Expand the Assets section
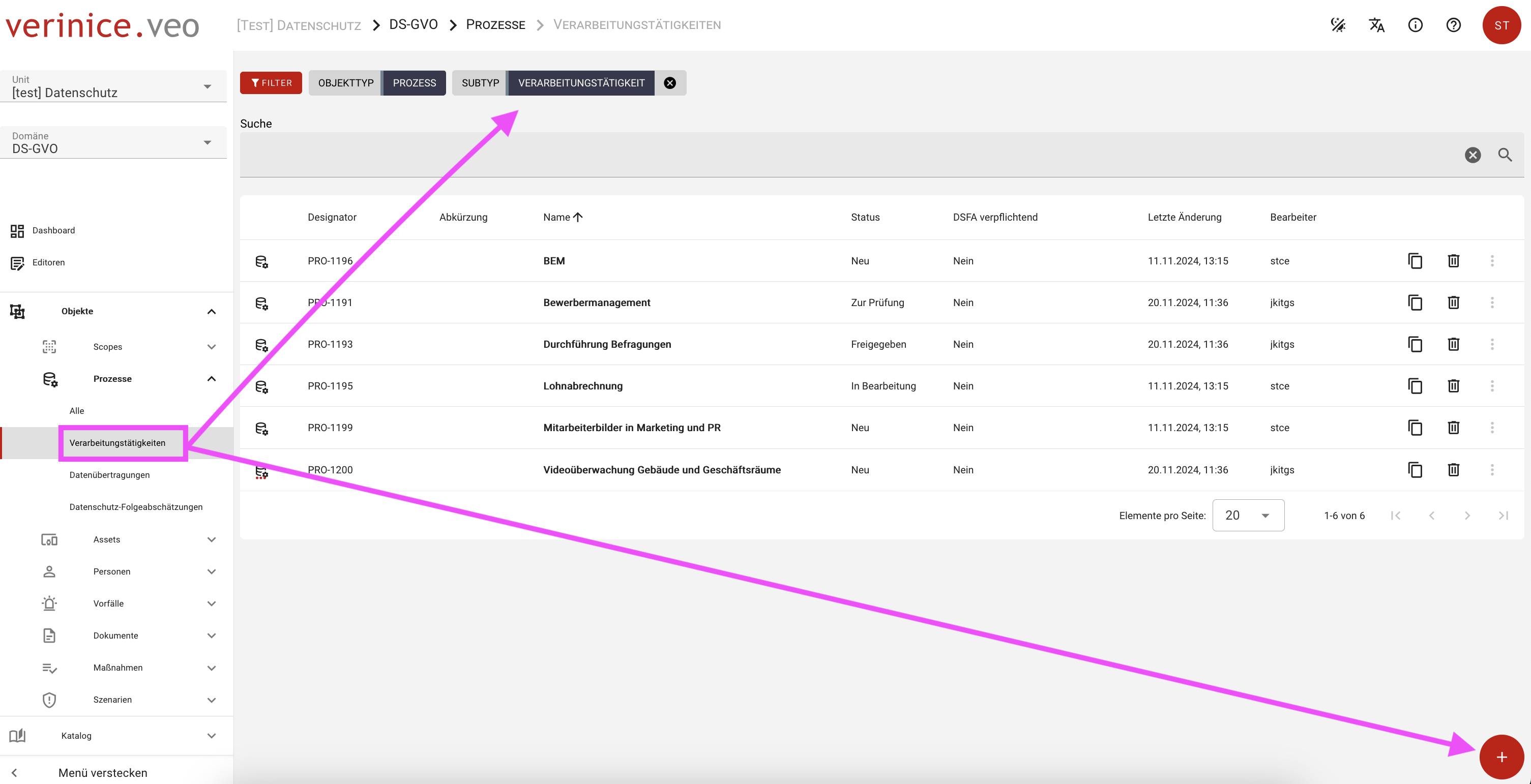 [x=211, y=539]
